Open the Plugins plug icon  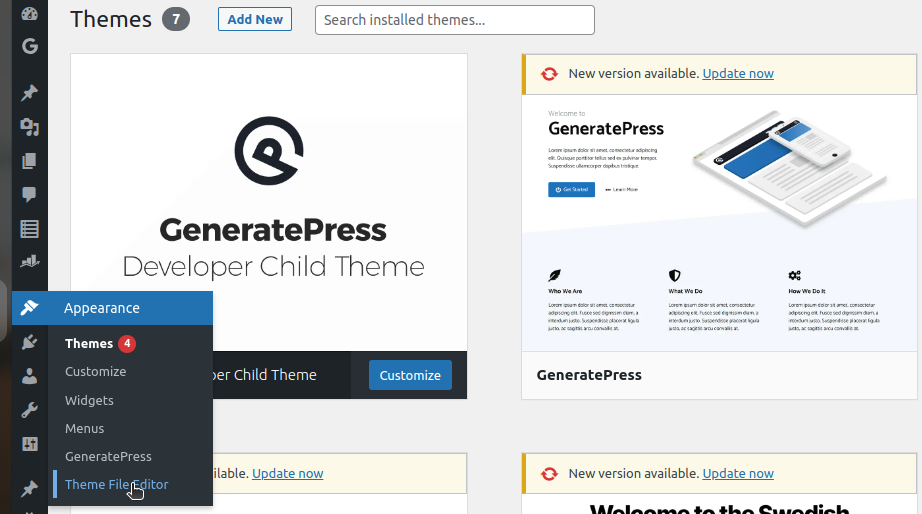coord(29,342)
